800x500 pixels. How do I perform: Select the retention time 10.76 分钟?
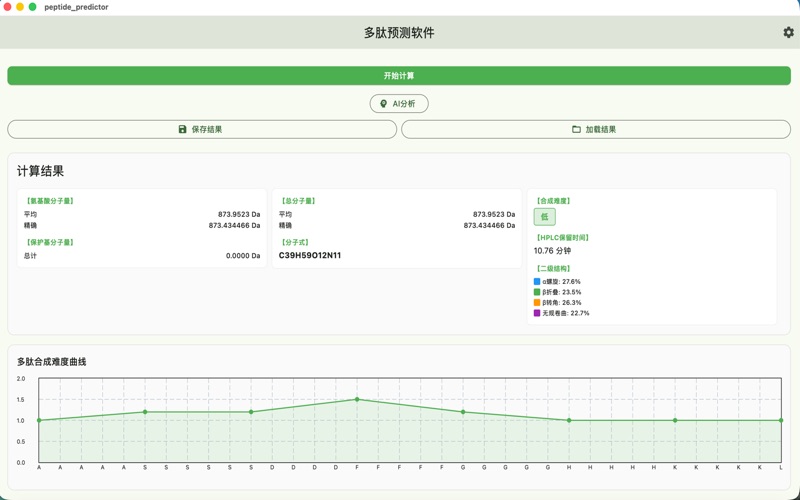click(553, 251)
